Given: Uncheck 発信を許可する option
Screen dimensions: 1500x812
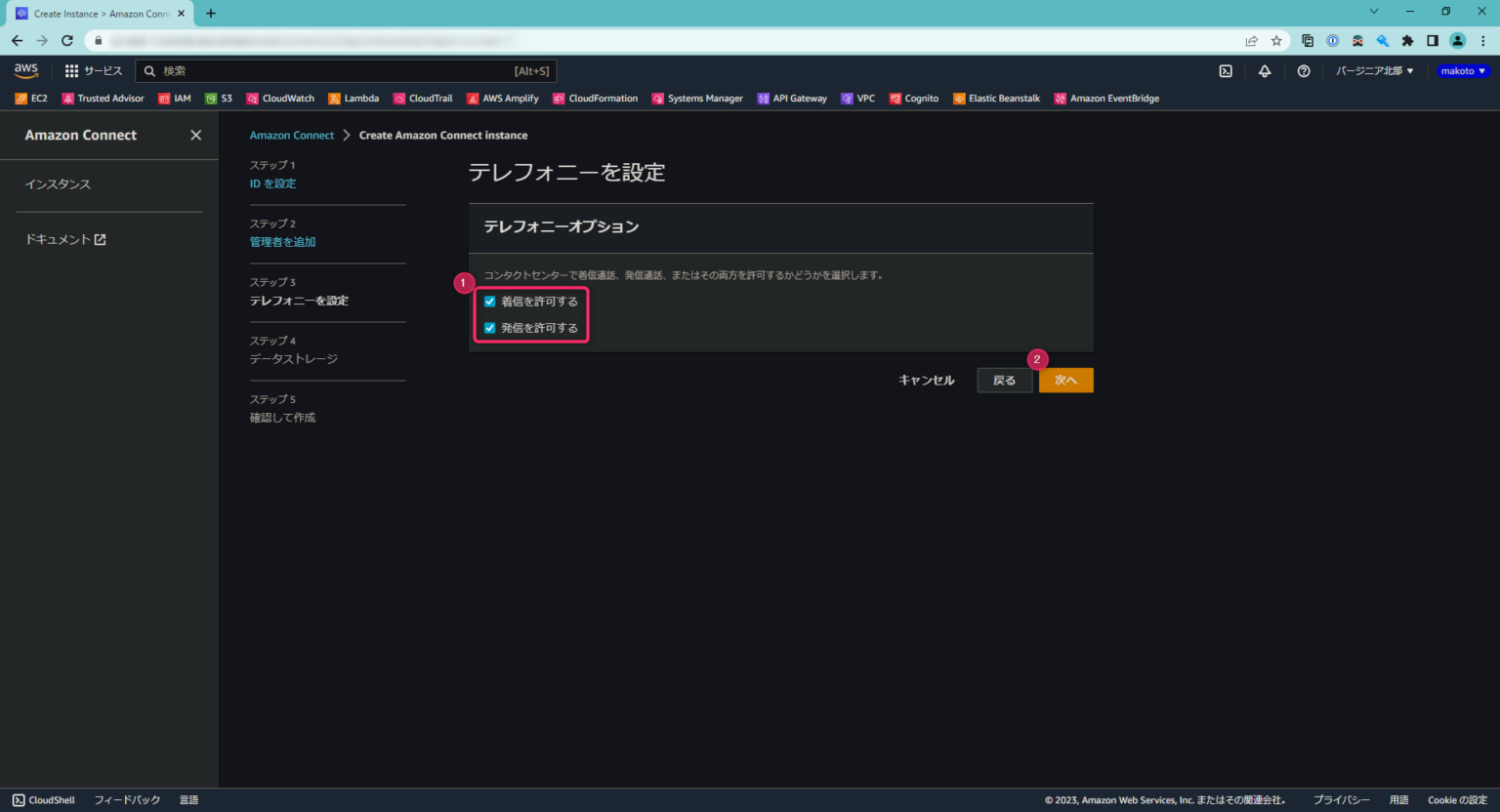Looking at the screenshot, I should [488, 327].
